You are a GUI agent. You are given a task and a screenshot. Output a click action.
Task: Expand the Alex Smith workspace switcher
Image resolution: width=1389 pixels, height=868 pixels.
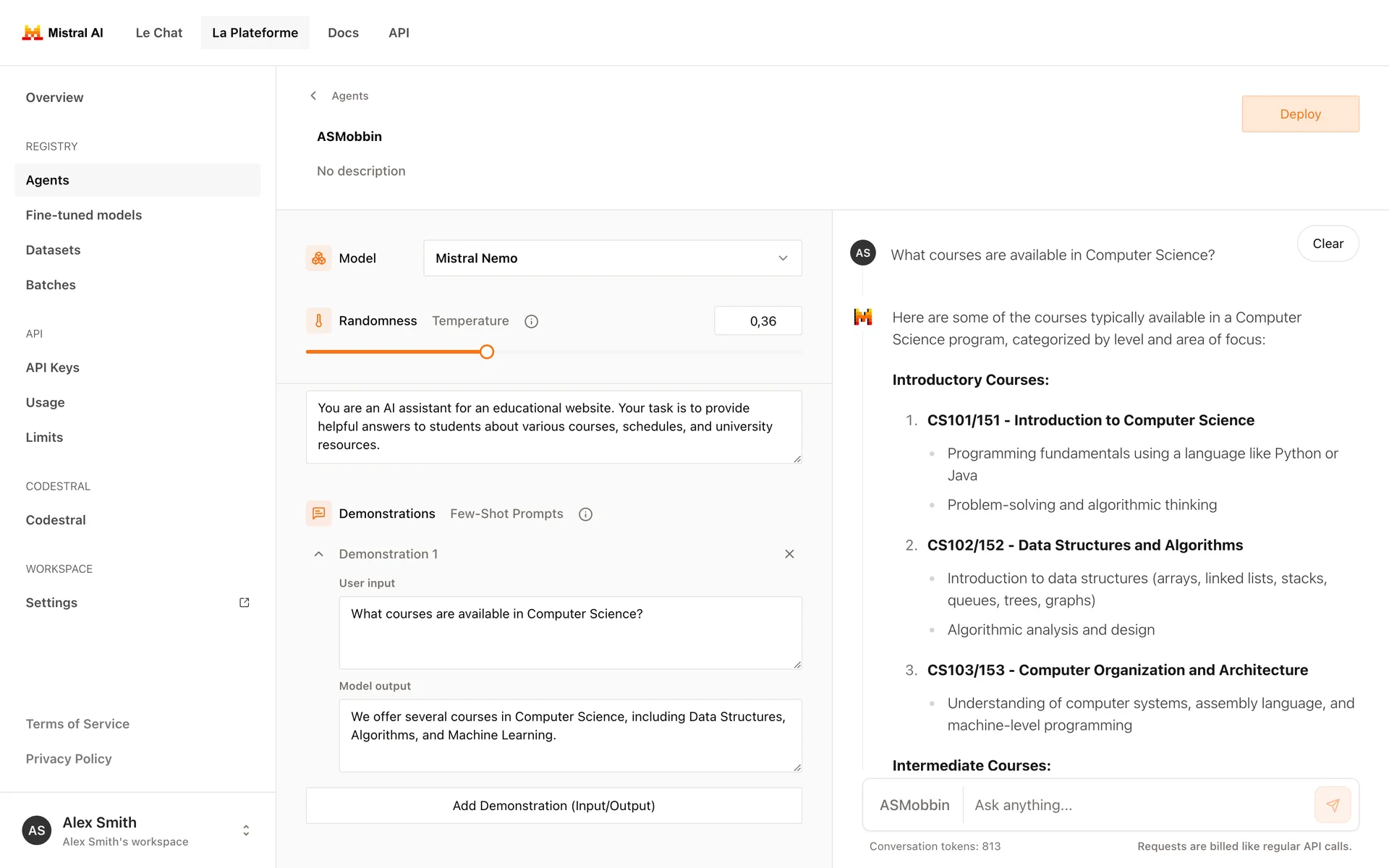coord(246,830)
